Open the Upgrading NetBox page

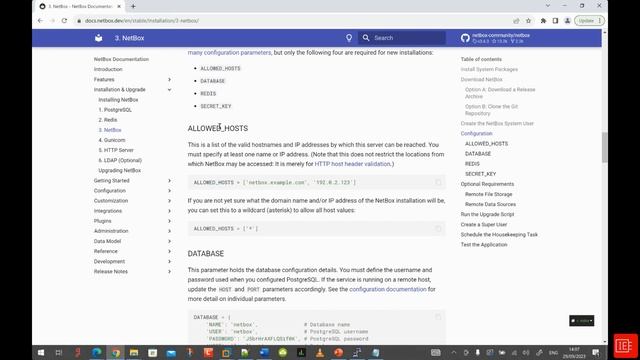pos(120,170)
